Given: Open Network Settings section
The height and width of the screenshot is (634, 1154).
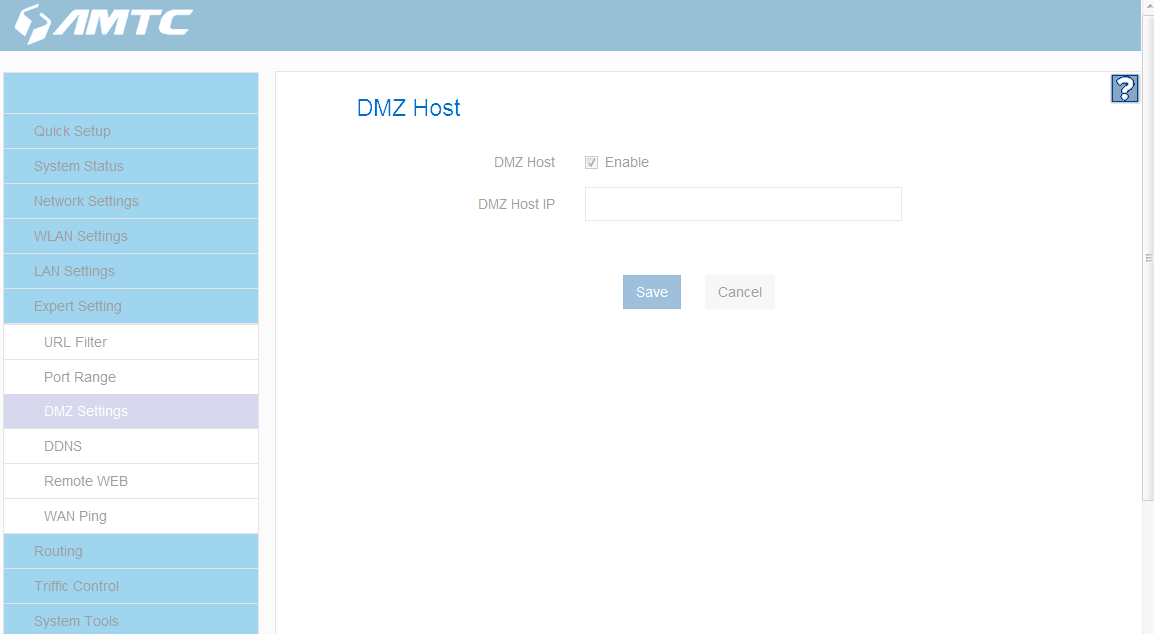Looking at the screenshot, I should pyautogui.click(x=131, y=201).
